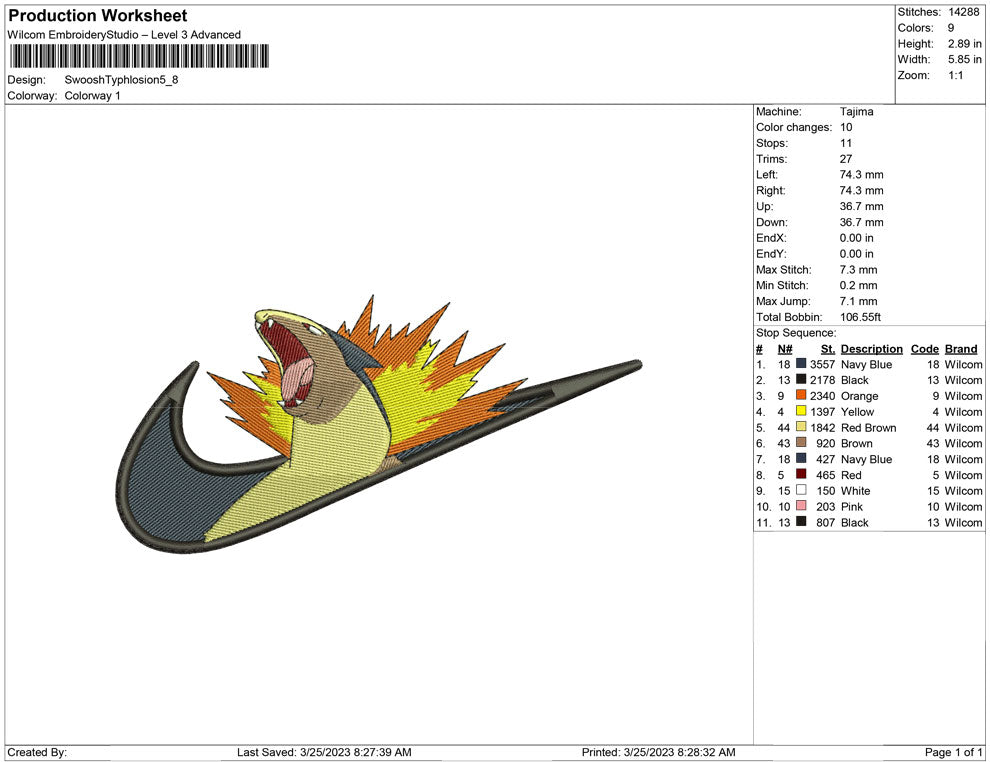
Task: Click the Width value 5.85 in
Action: click(964, 59)
